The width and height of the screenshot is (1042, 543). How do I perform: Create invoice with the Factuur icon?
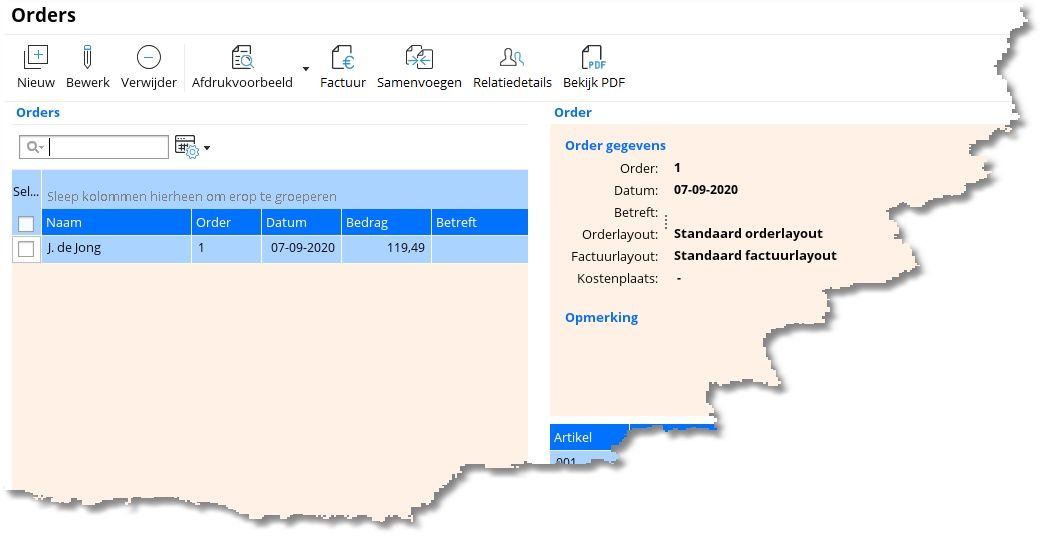tap(342, 58)
